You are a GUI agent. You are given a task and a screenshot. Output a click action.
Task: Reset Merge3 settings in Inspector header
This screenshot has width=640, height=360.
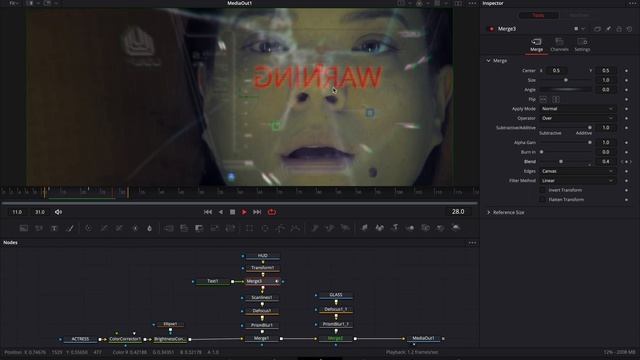point(629,29)
